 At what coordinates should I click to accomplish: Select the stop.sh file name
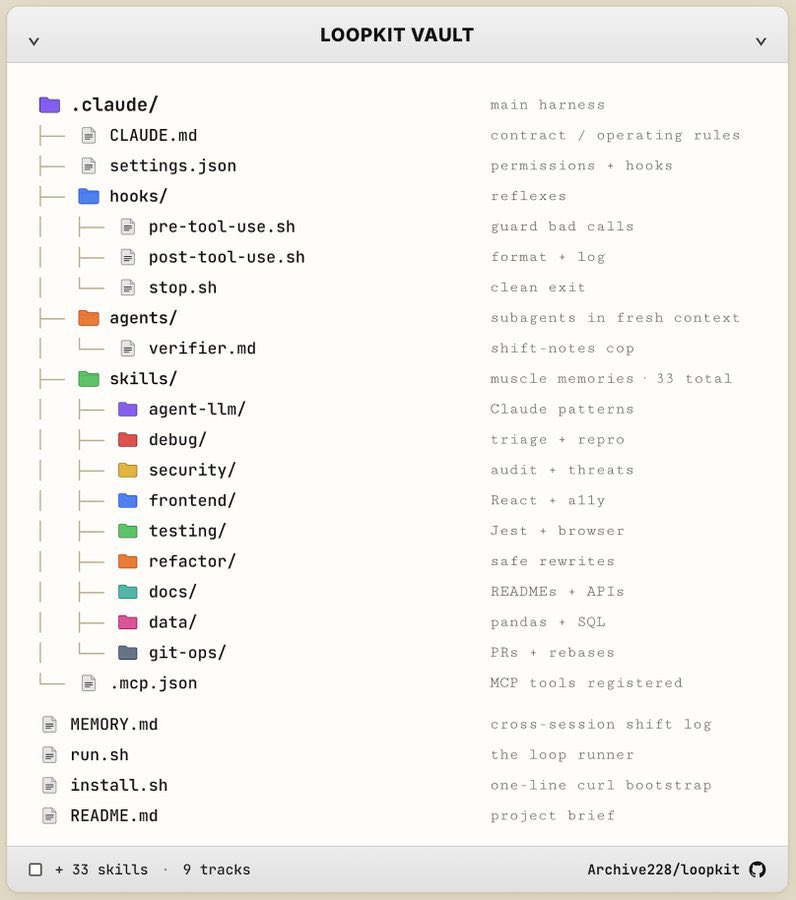pyautogui.click(x=183, y=288)
